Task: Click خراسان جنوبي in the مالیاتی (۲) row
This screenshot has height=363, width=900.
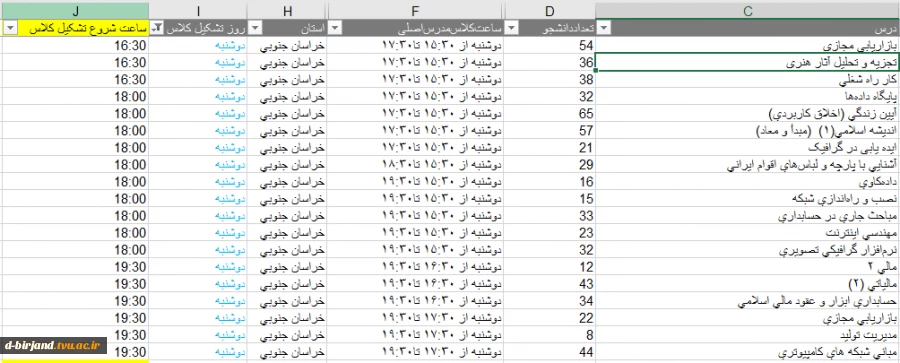Action: click(288, 284)
